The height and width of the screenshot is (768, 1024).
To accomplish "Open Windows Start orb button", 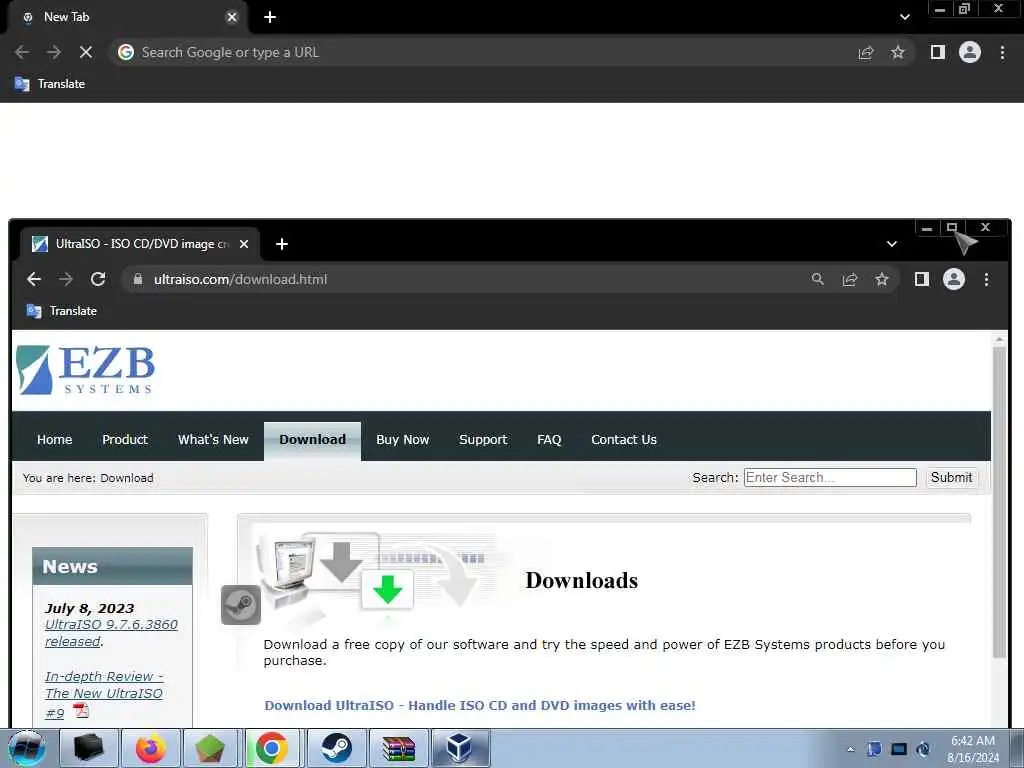I will (x=27, y=748).
